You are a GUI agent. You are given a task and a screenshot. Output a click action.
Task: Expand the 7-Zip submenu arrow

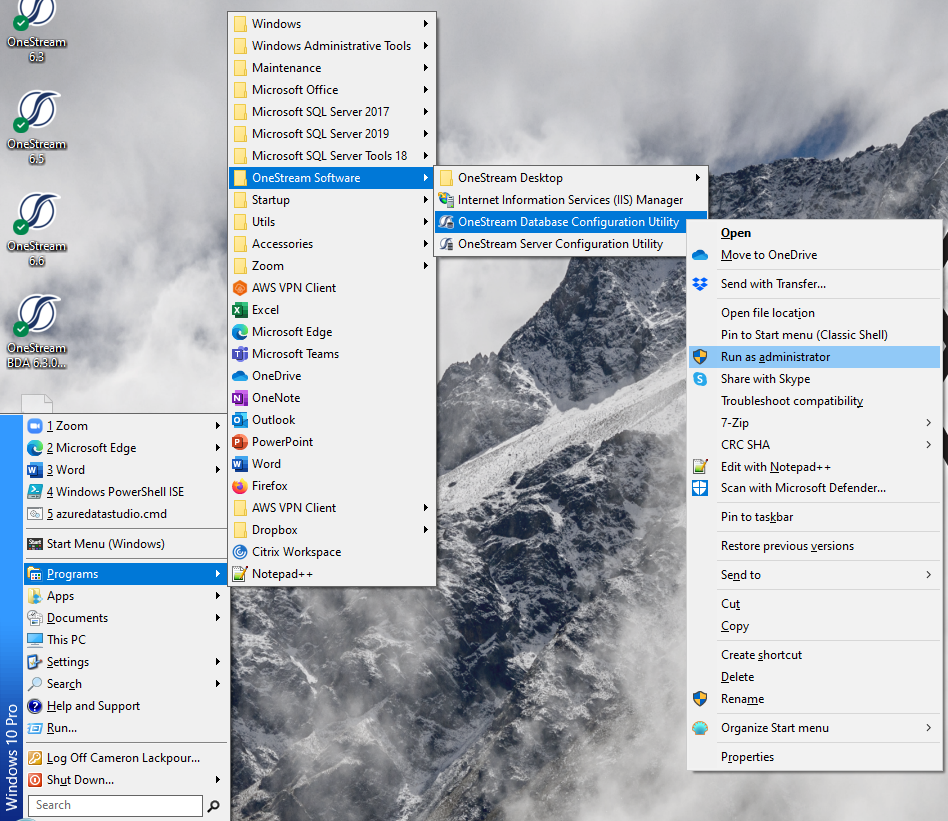point(929,423)
